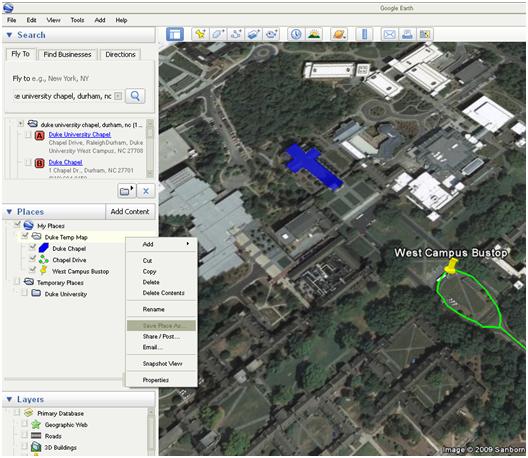This screenshot has width=528, height=458.
Task: Collapse the Layers panel
Action: (9, 399)
